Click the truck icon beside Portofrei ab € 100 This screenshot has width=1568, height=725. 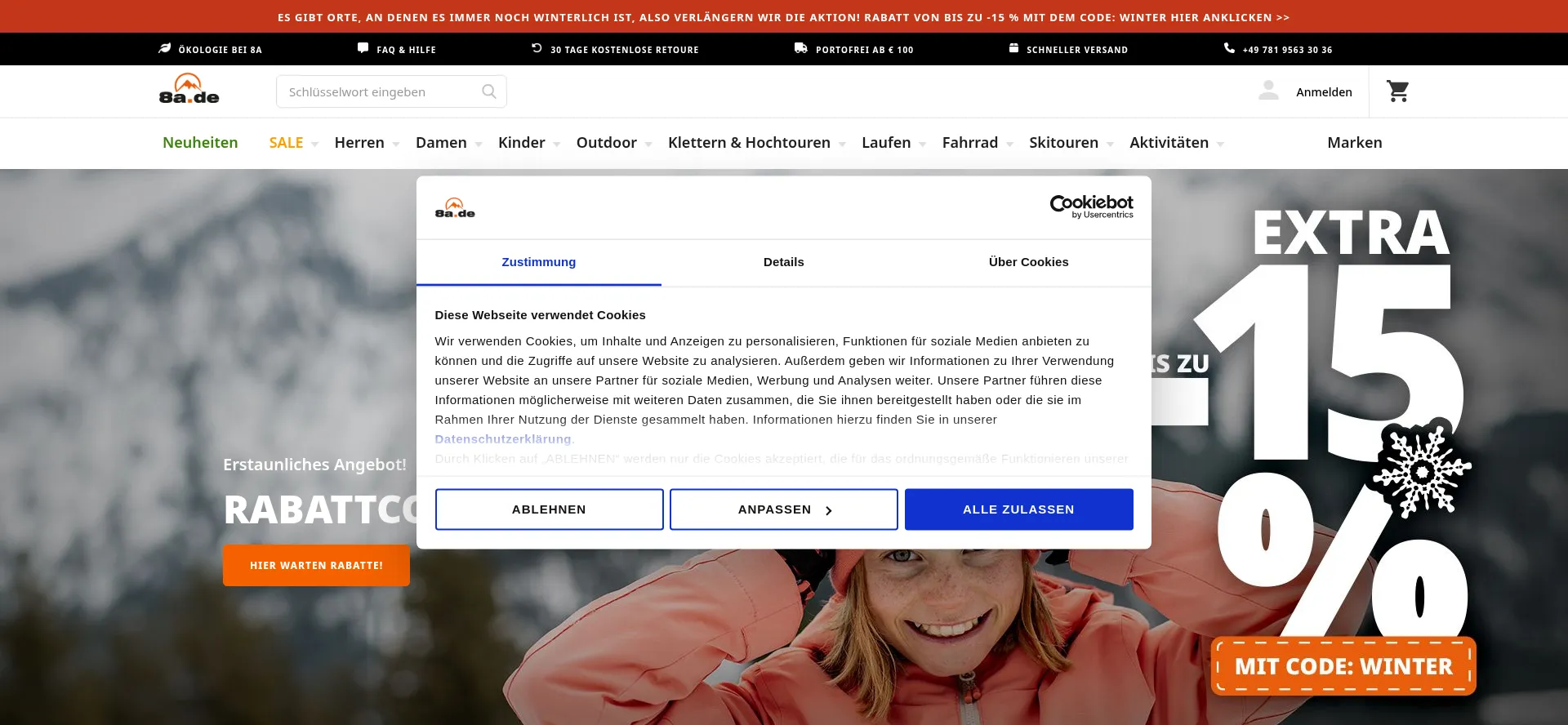(801, 48)
